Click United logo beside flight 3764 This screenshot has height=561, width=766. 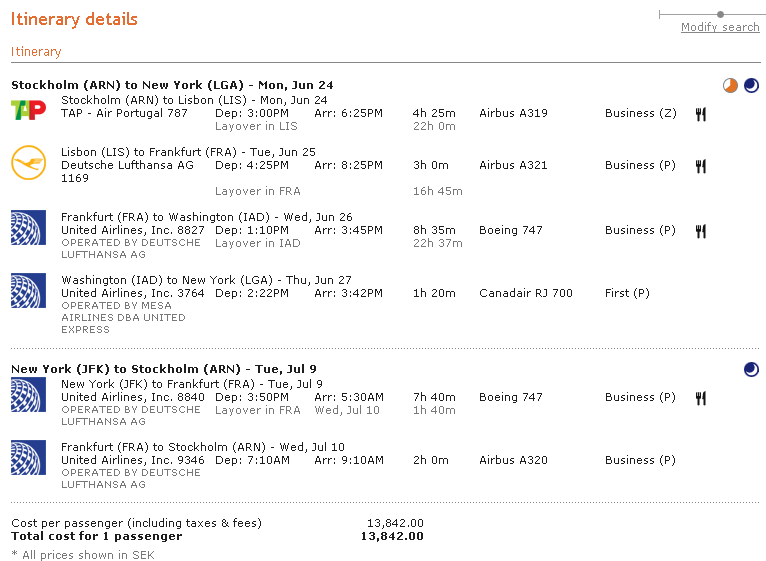pos(28,291)
